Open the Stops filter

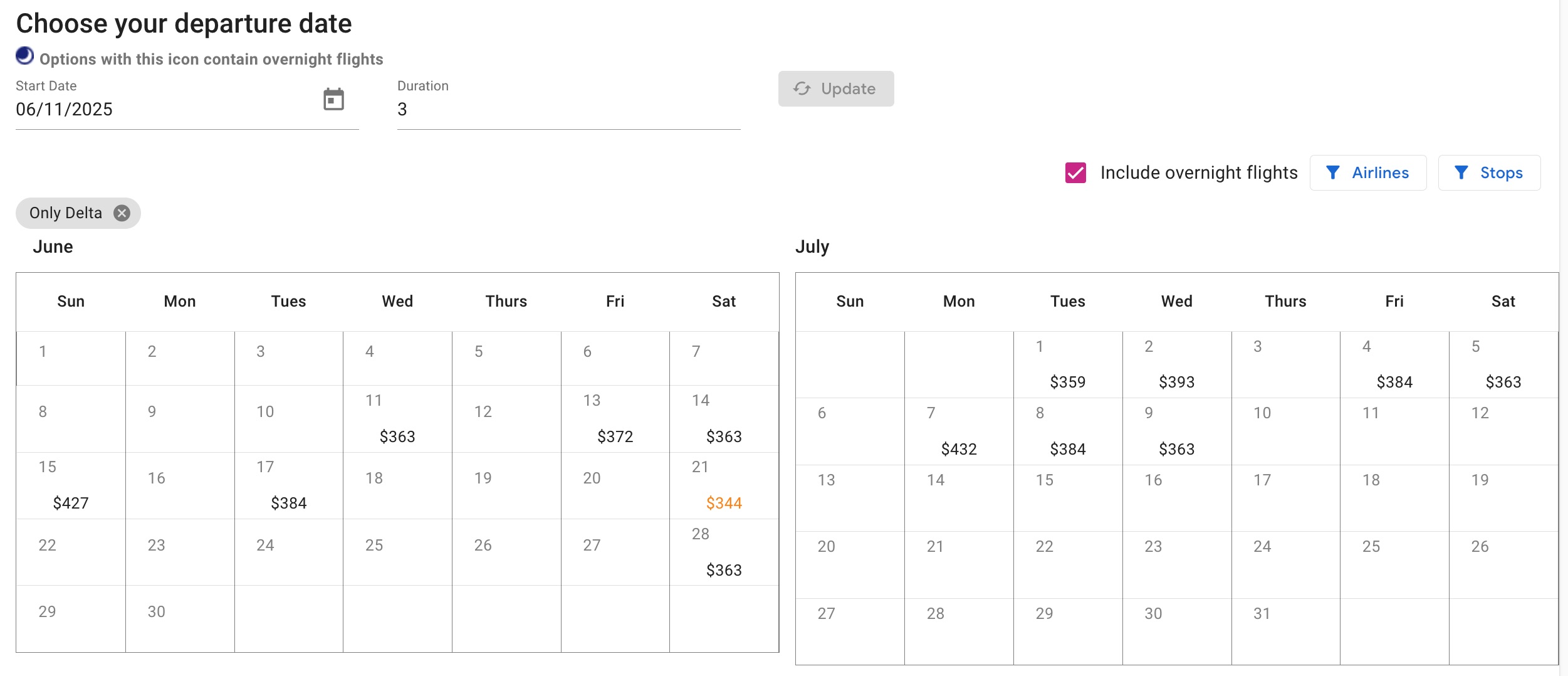(x=1490, y=172)
